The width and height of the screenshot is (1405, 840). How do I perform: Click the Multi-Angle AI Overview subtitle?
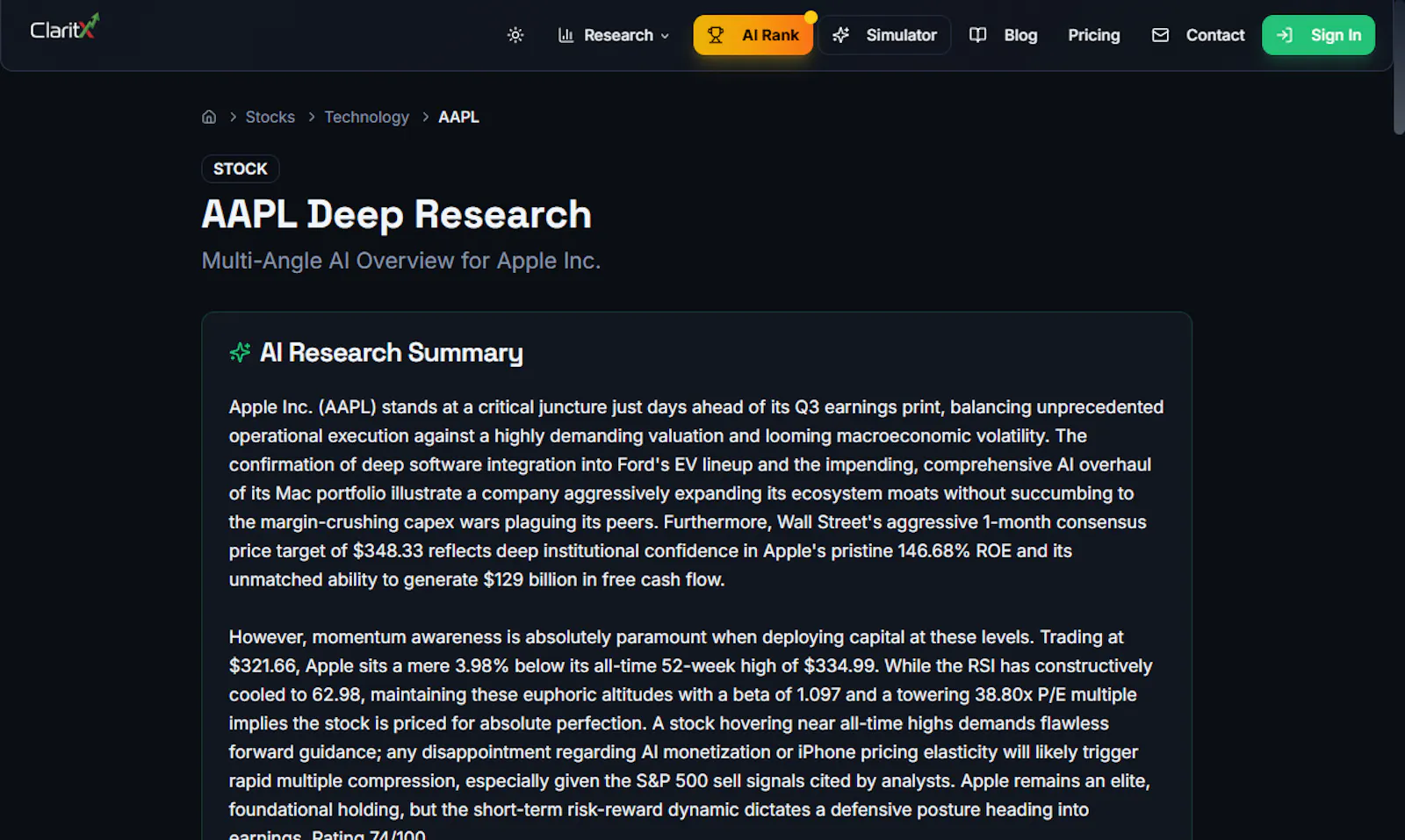(x=401, y=261)
